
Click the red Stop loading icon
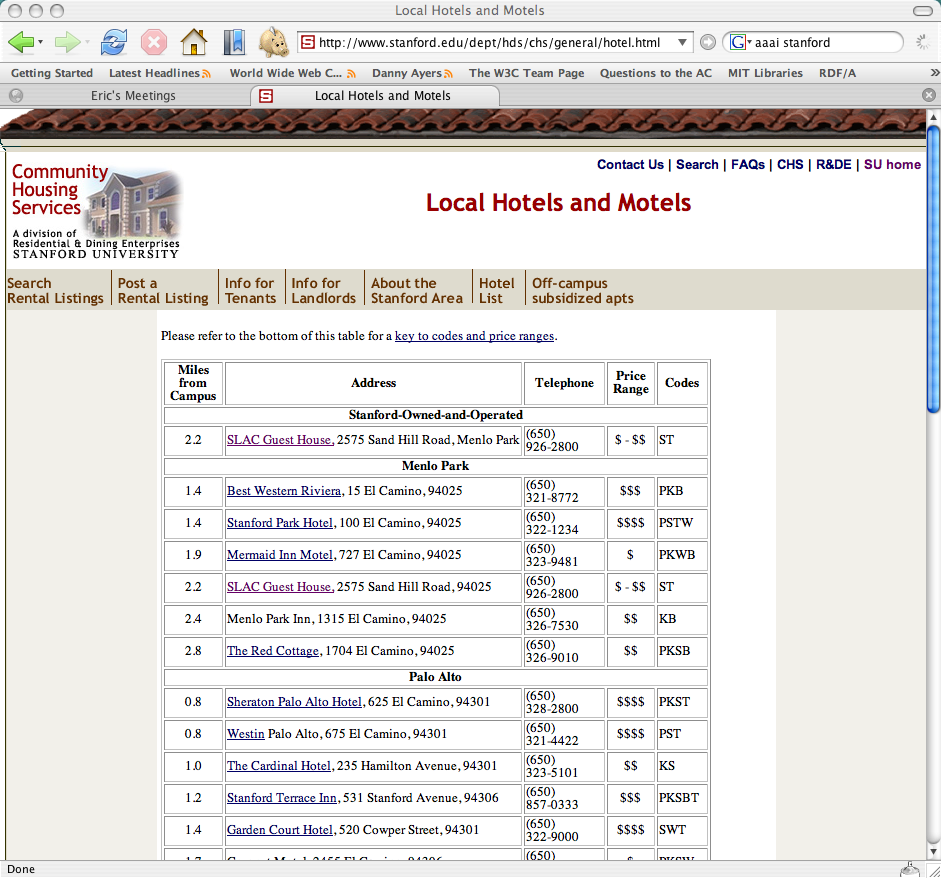153,42
